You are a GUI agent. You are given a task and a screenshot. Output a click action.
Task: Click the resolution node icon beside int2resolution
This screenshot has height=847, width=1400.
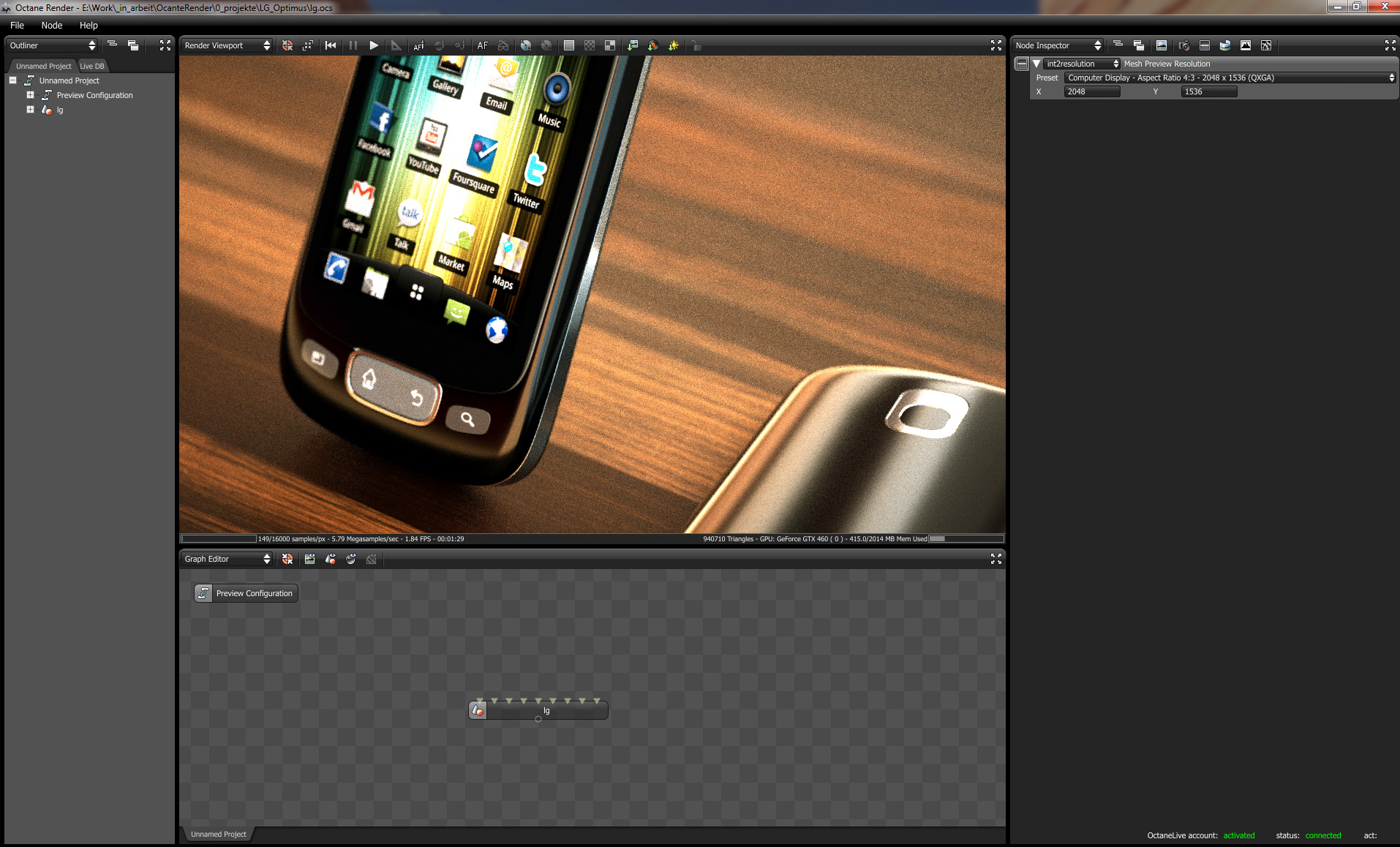click(x=1022, y=64)
